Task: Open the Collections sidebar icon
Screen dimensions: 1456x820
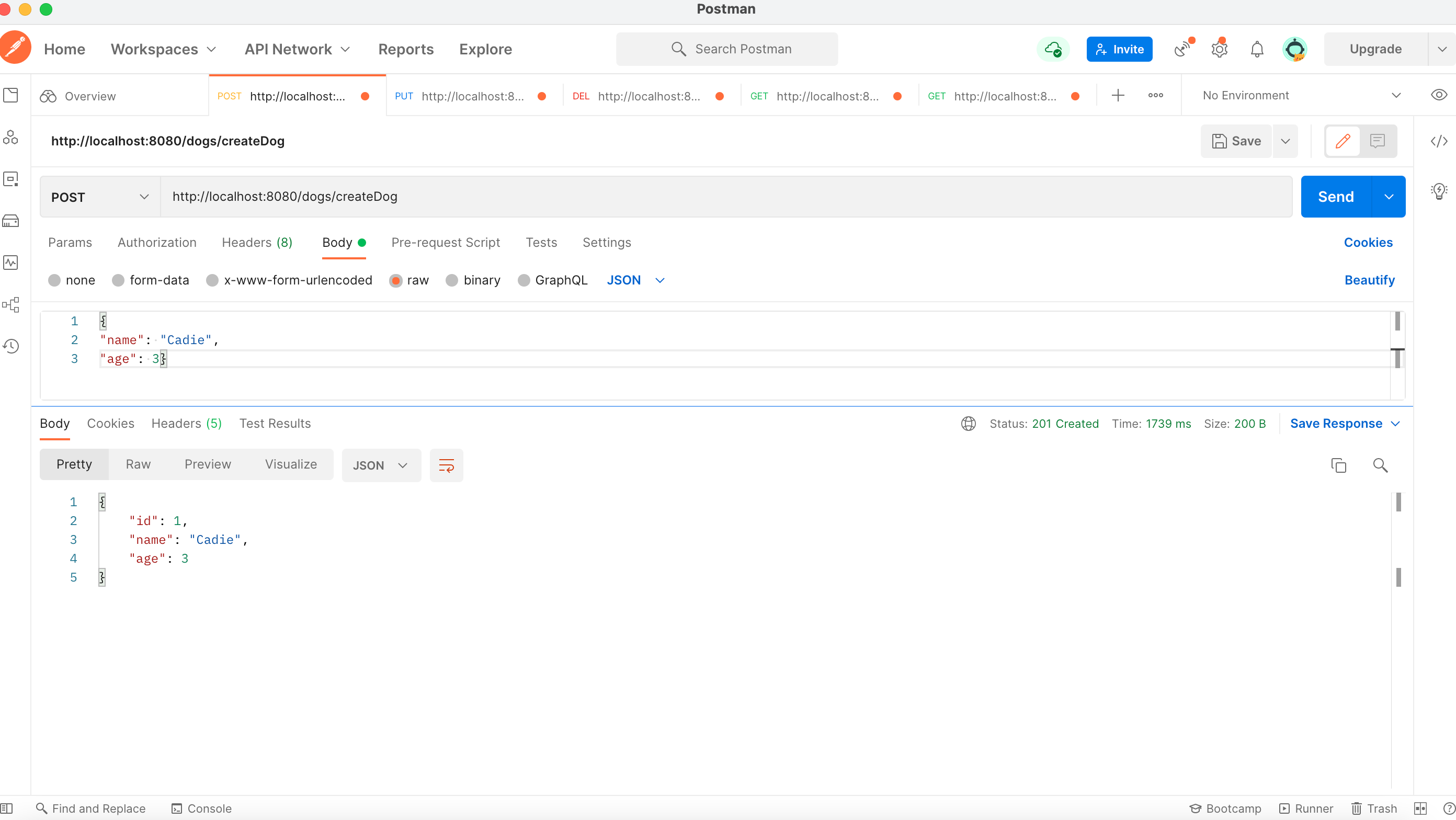Action: click(x=11, y=95)
